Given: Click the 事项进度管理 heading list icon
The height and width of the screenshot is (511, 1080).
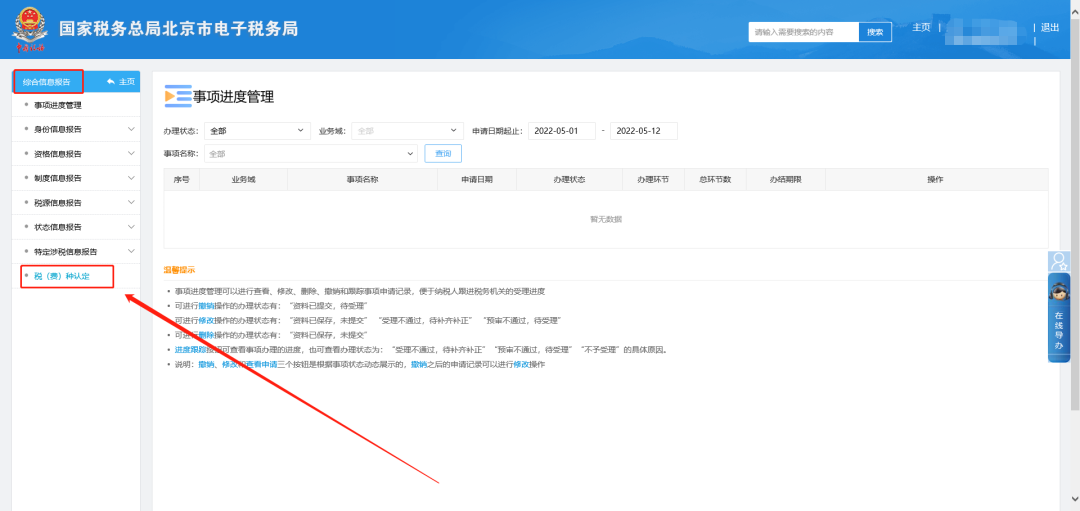Looking at the screenshot, I should click(x=177, y=96).
